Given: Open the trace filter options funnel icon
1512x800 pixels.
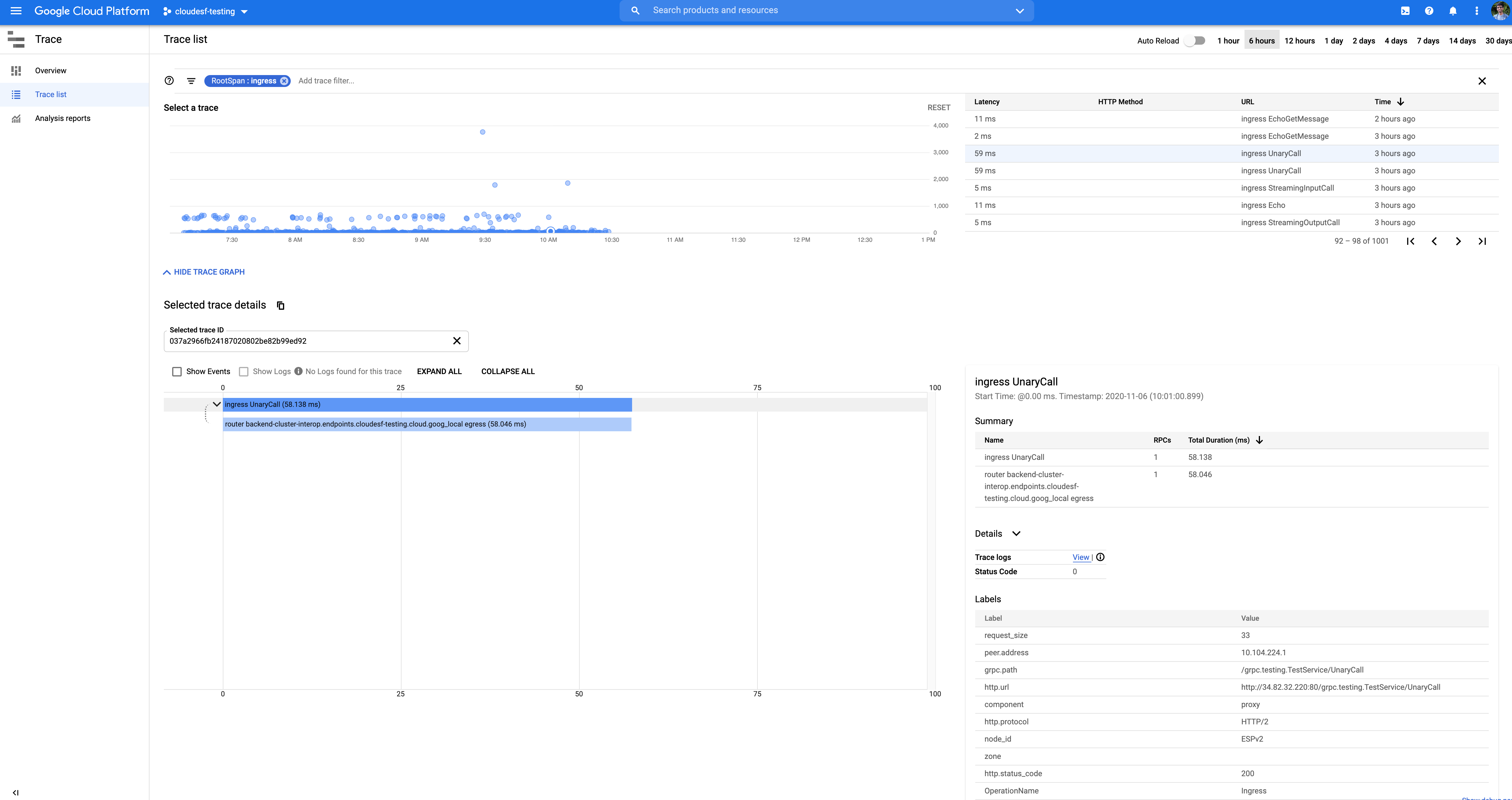Looking at the screenshot, I should [191, 81].
